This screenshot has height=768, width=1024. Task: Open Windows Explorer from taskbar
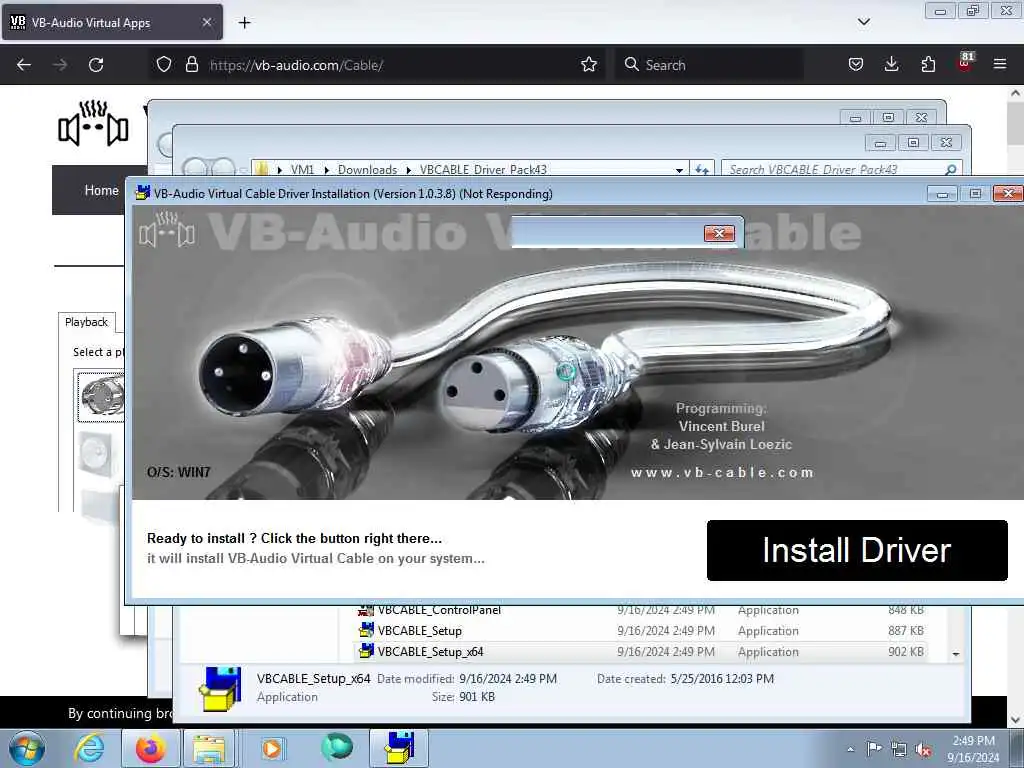click(209, 748)
